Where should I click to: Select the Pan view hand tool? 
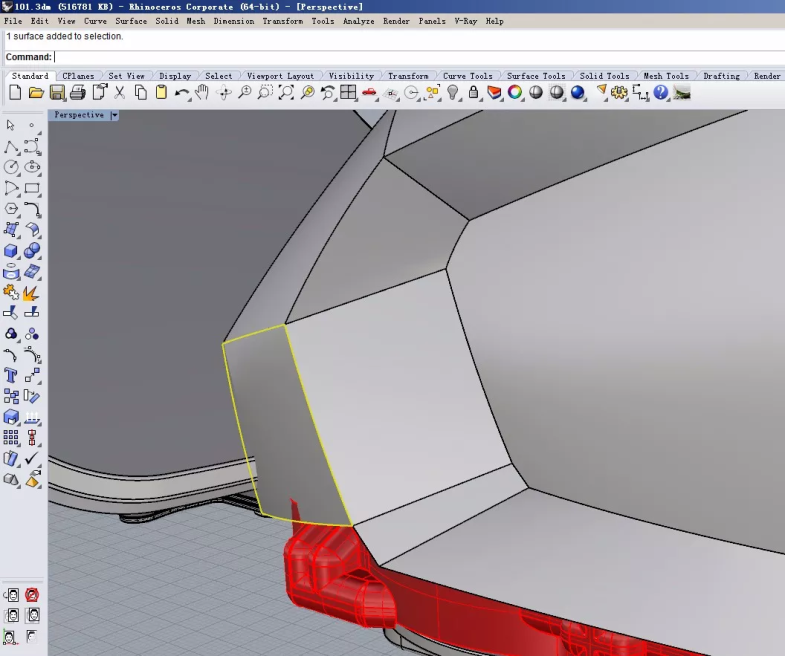click(202, 93)
